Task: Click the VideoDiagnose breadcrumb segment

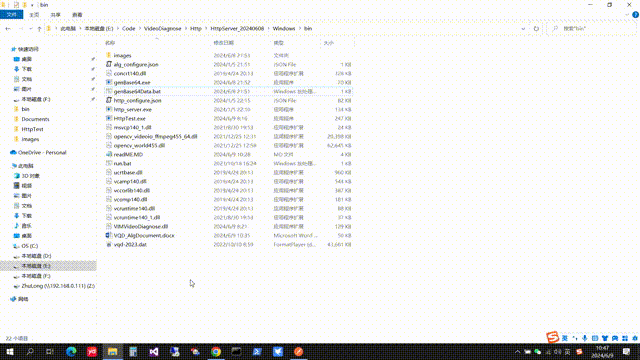Action: pyautogui.click(x=162, y=29)
